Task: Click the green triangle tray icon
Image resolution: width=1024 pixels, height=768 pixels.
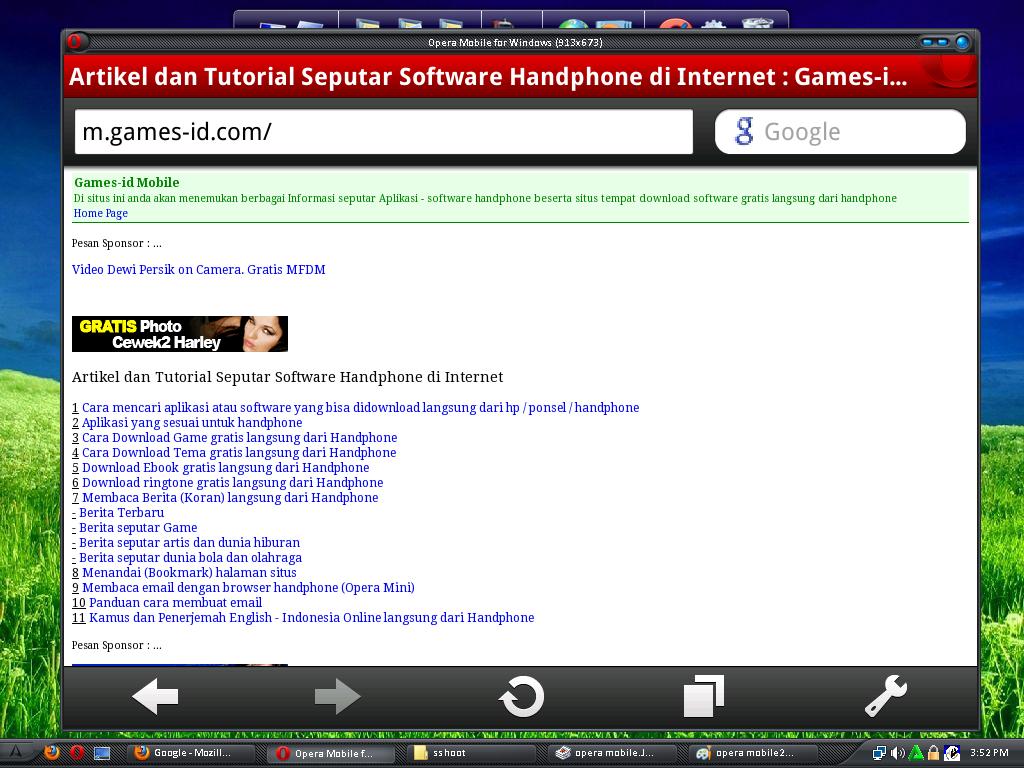Action: point(916,753)
